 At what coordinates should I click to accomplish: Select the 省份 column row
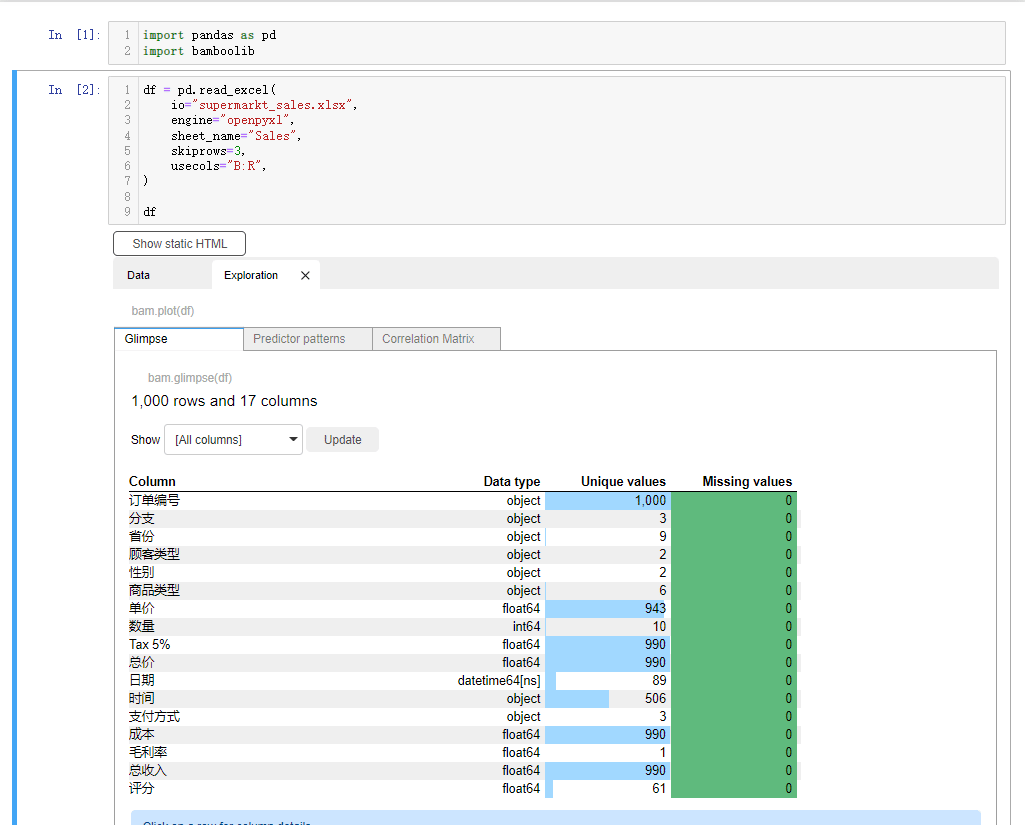(x=463, y=536)
